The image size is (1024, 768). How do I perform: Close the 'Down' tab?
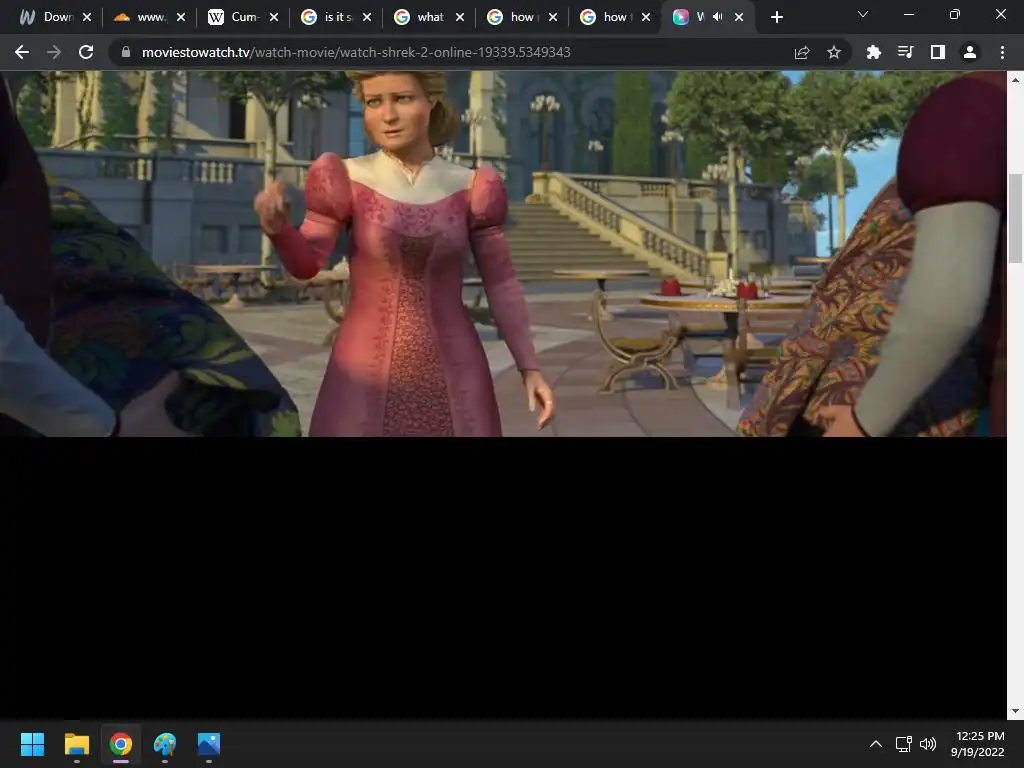[87, 18]
